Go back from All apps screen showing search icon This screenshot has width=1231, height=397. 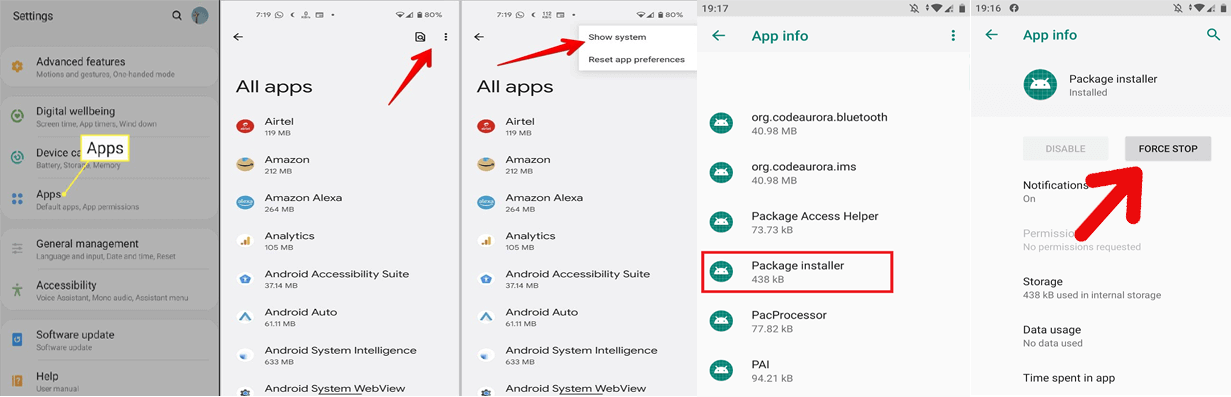click(x=238, y=37)
